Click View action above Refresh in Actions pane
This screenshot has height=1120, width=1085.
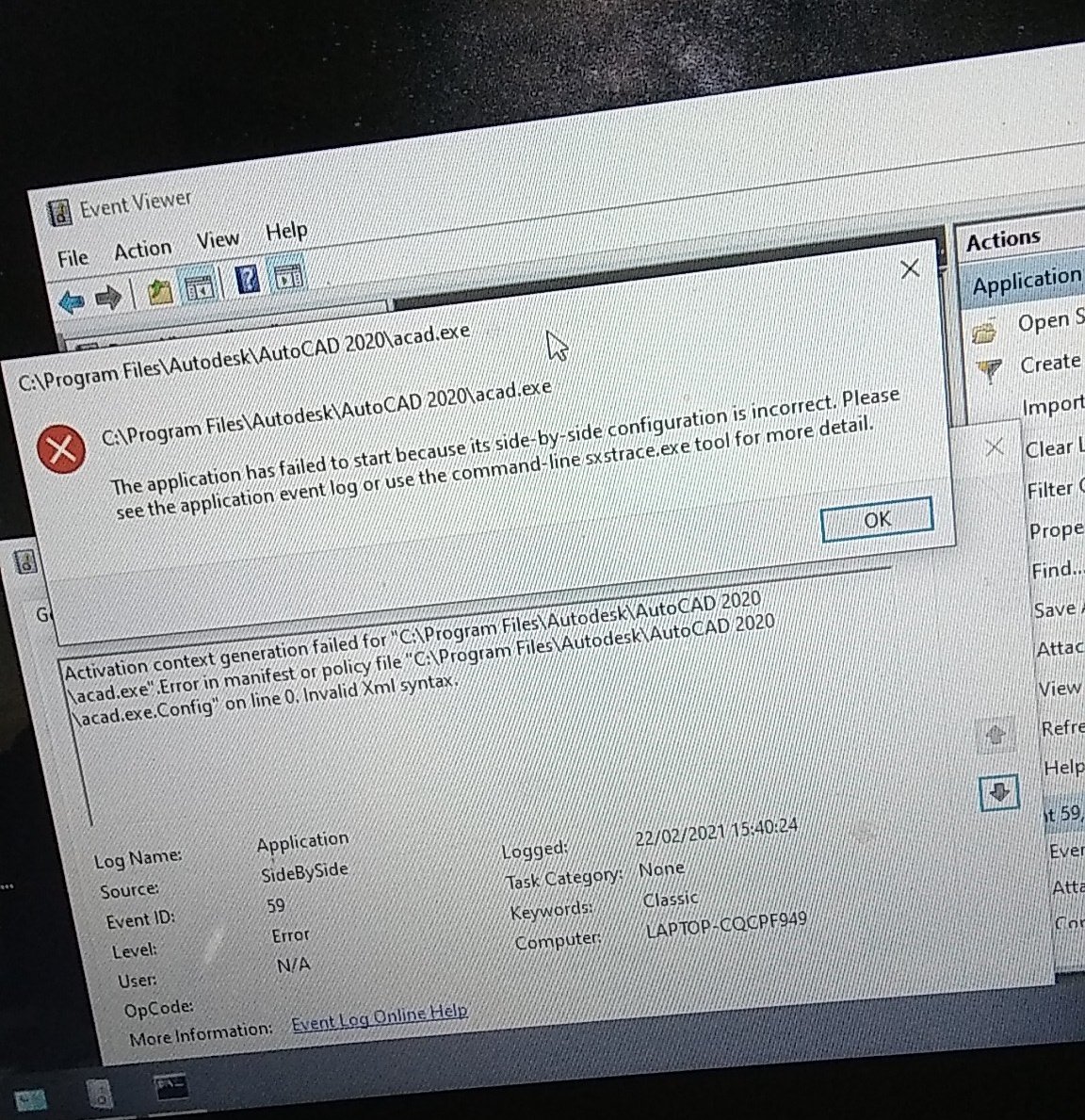[1061, 688]
